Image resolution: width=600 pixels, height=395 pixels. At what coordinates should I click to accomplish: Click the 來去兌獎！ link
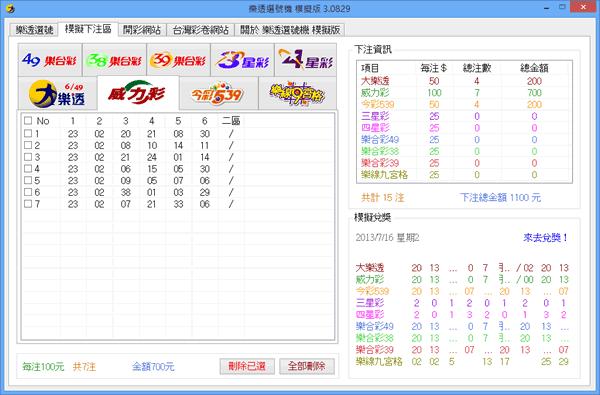545,238
